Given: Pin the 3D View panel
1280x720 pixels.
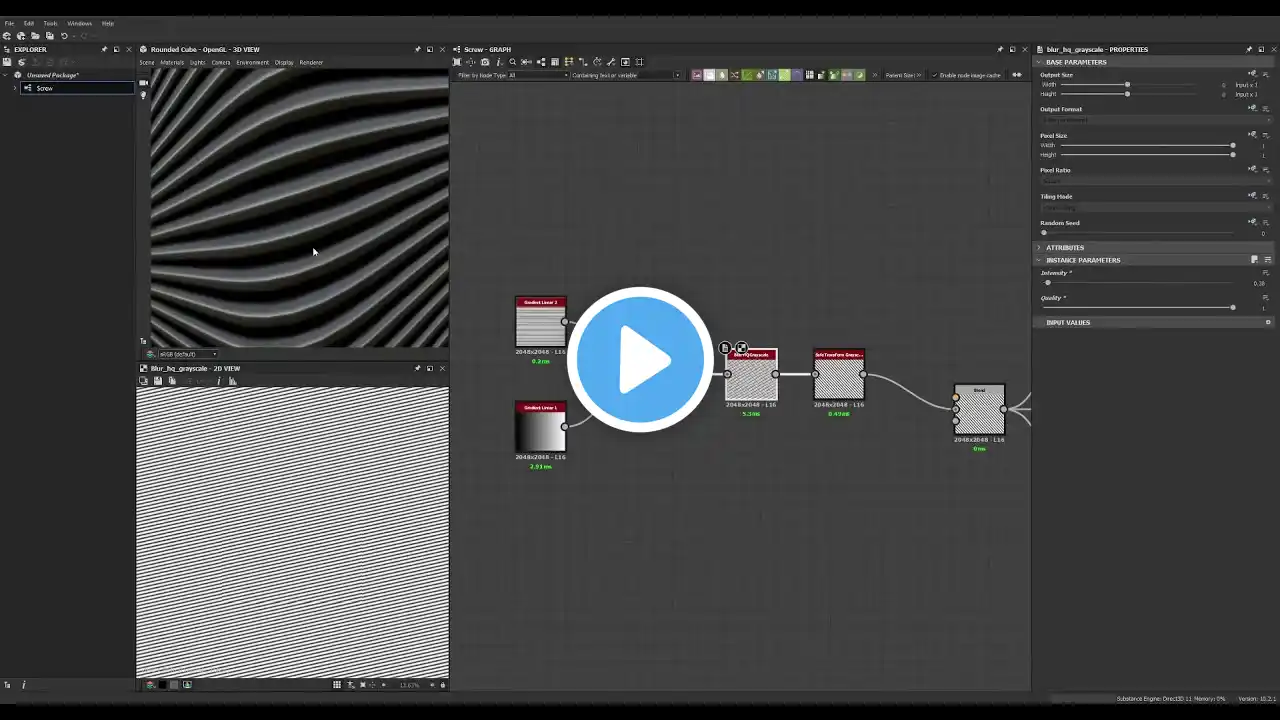Looking at the screenshot, I should point(418,49).
